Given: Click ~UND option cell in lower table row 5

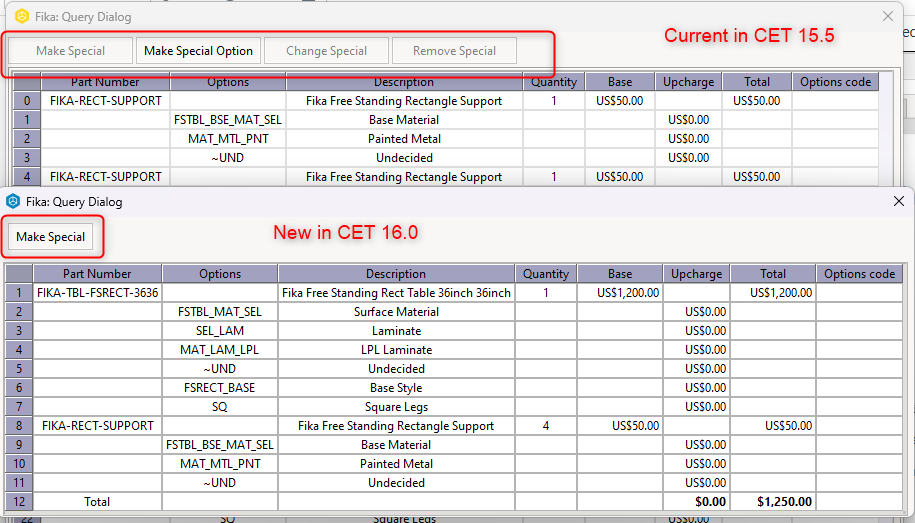Looking at the screenshot, I should tap(220, 368).
